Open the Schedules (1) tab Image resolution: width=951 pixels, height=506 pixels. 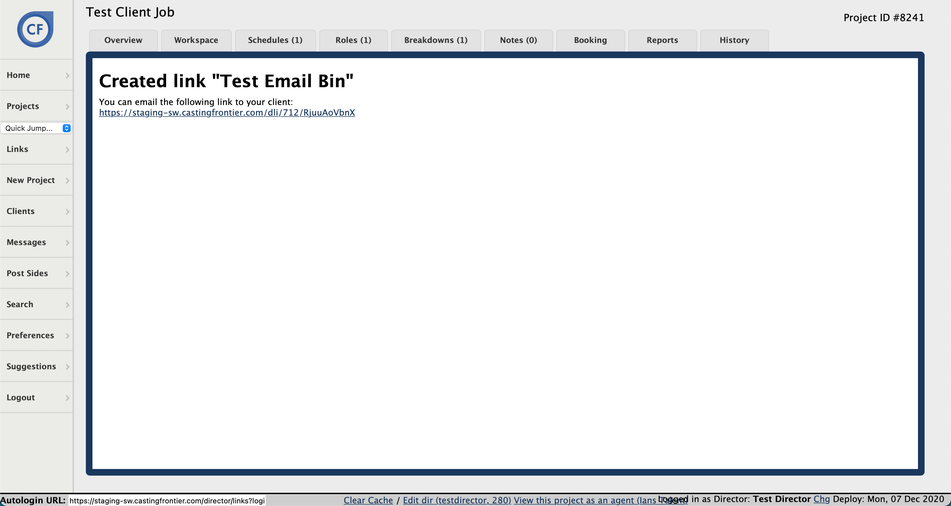coord(275,40)
